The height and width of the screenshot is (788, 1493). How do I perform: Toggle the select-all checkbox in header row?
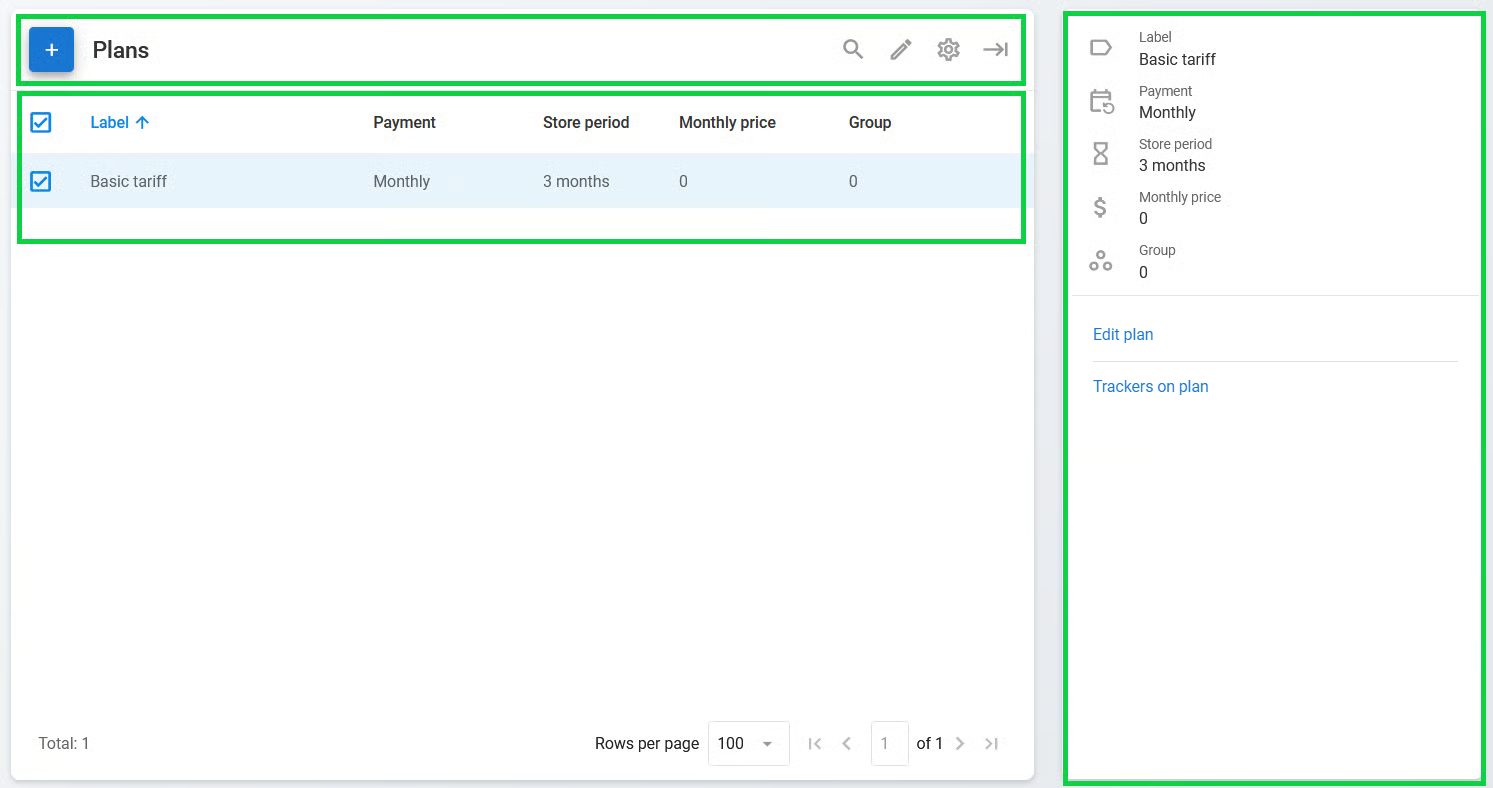[41, 122]
